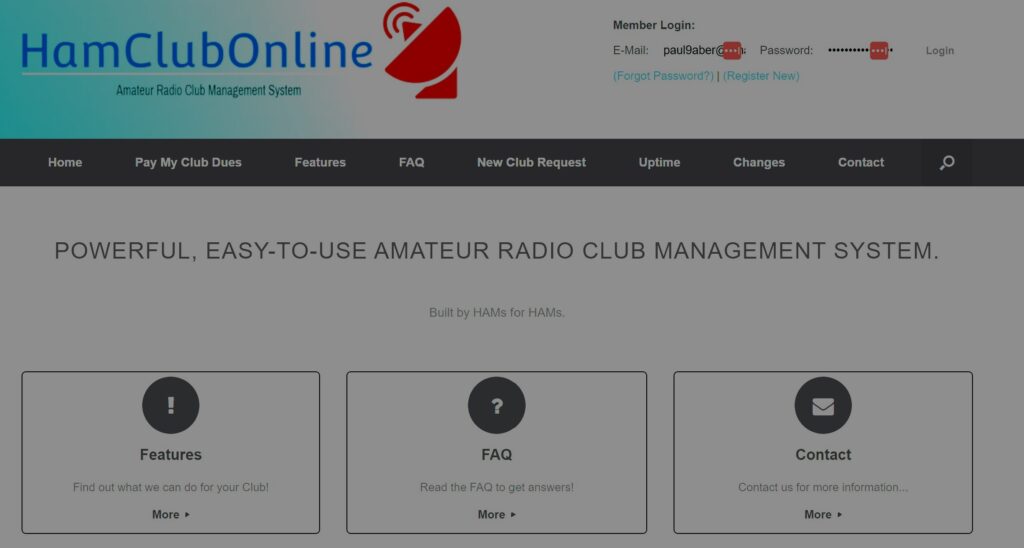
Task: Focus the Password input field
Action: (859, 50)
